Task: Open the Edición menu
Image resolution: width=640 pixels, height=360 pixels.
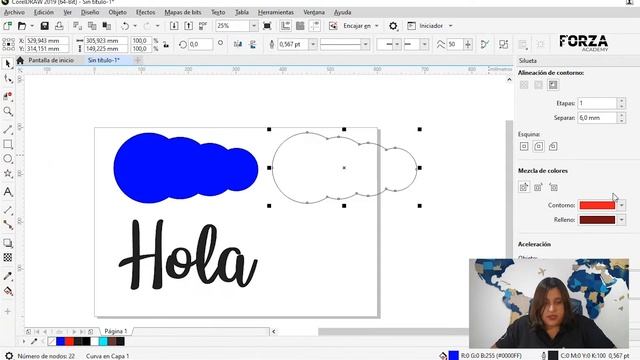Action: tap(44, 12)
